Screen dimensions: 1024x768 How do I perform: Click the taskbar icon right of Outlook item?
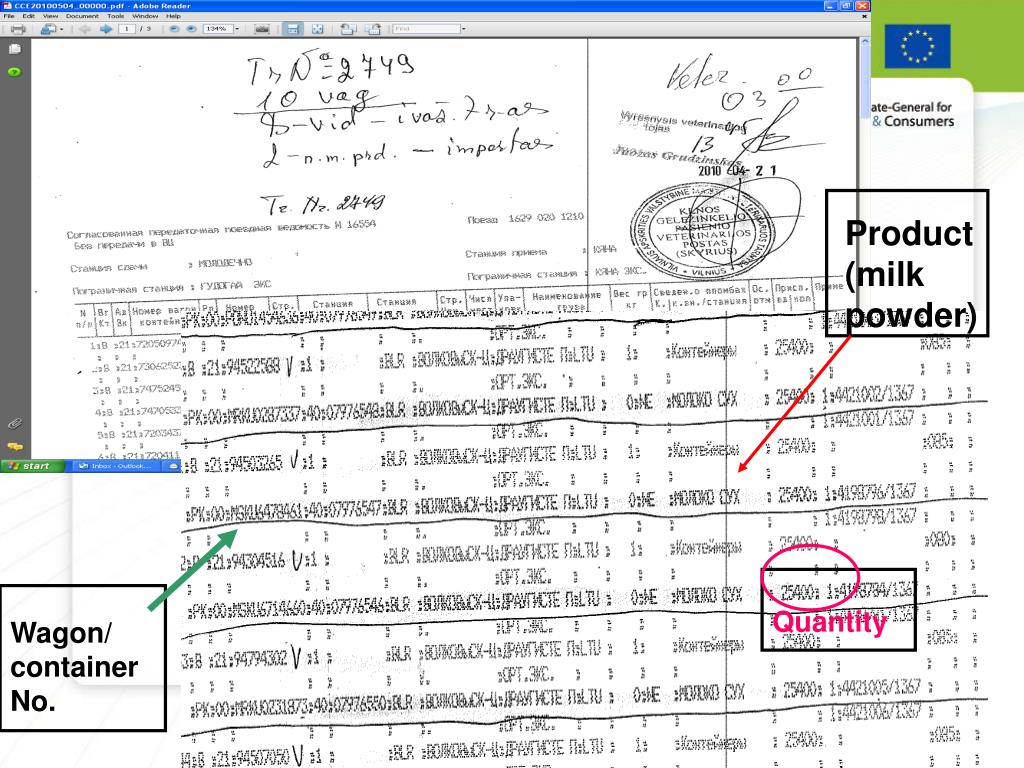coord(173,466)
